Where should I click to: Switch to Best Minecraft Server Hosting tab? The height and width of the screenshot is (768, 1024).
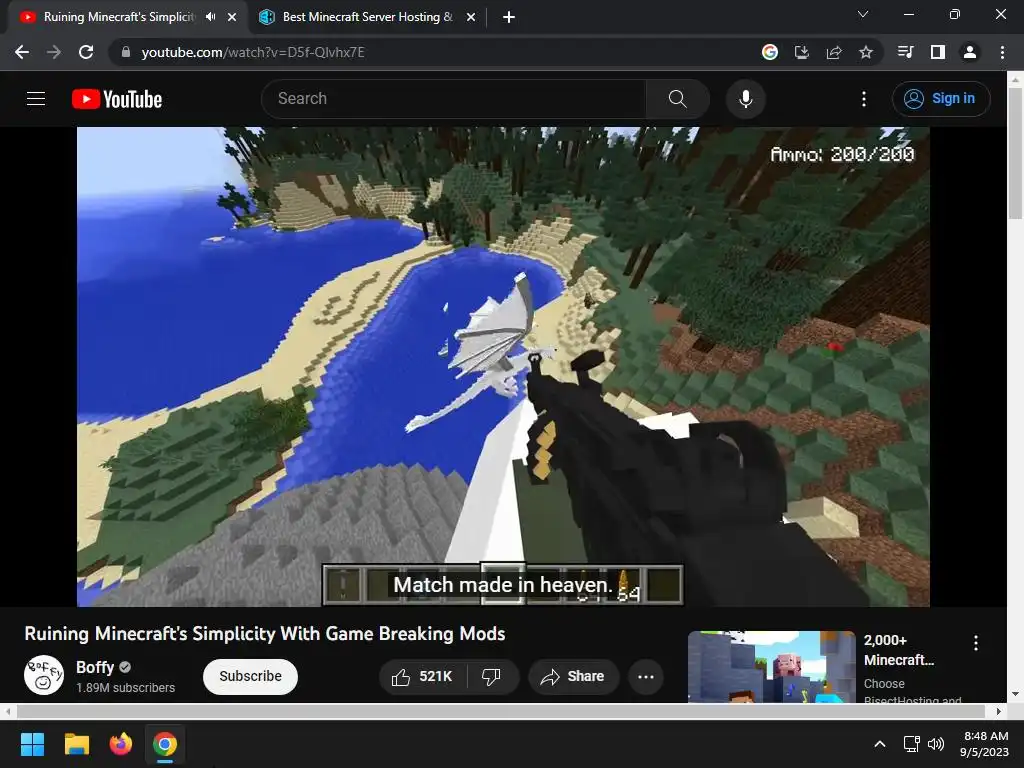[368, 17]
